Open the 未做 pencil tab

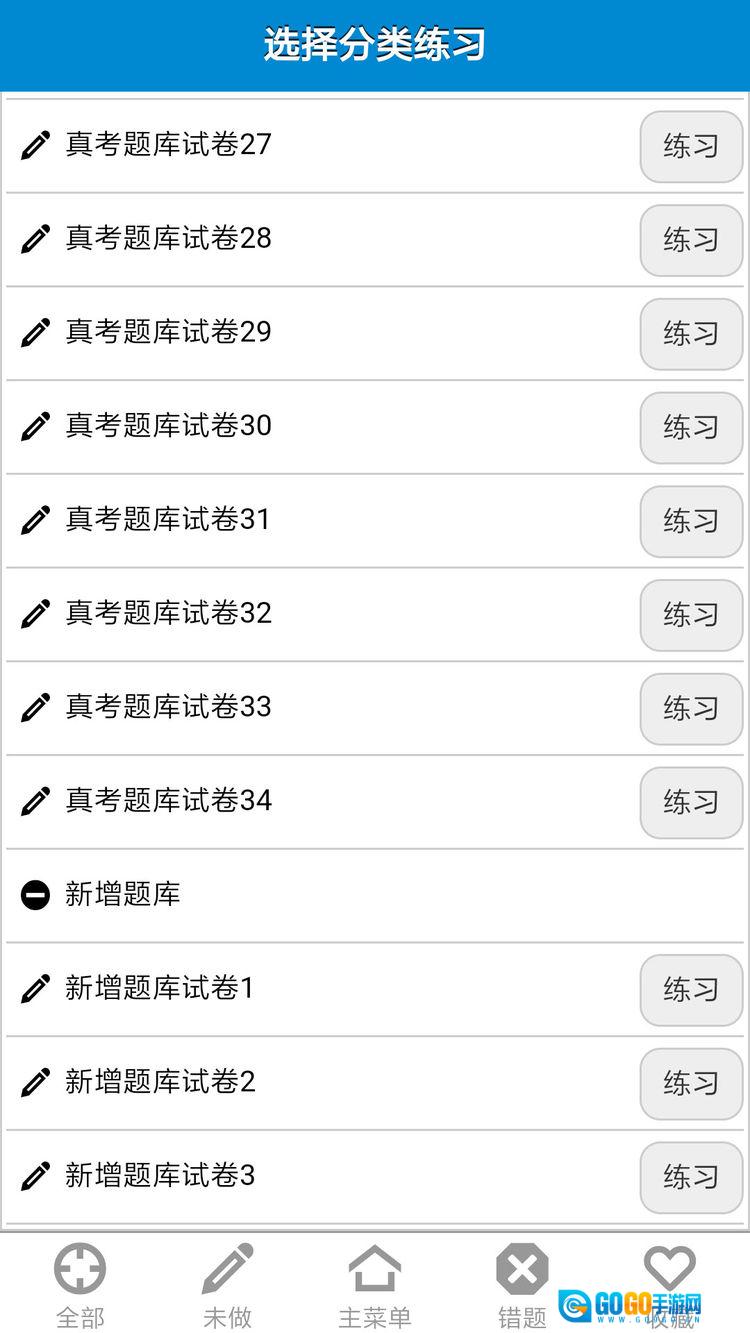click(x=228, y=1270)
